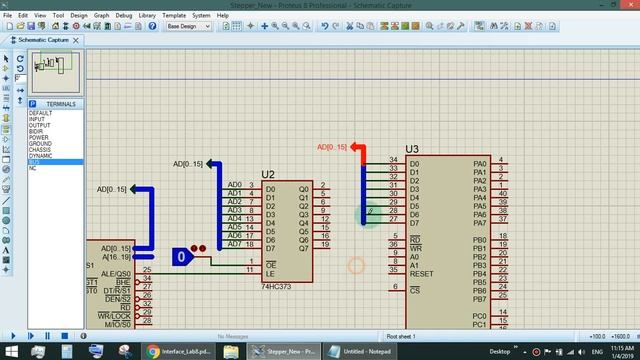Click the Undo arrow icon
The width and height of the screenshot is (640, 360).
[324, 26]
